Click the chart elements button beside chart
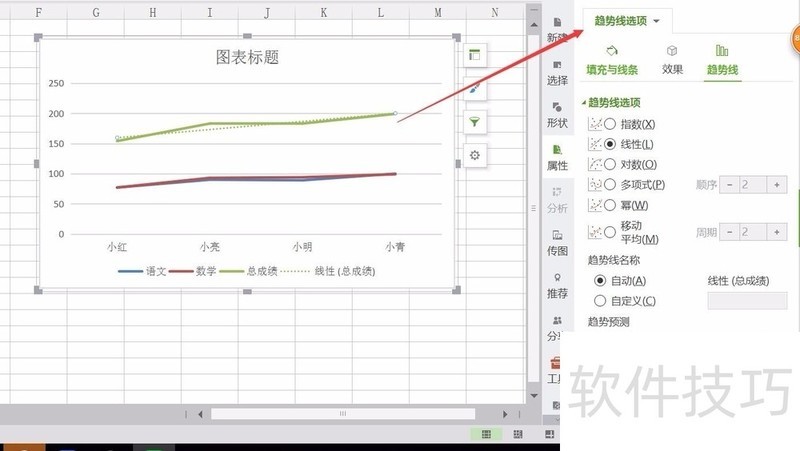This screenshot has width=800, height=451. [474, 55]
